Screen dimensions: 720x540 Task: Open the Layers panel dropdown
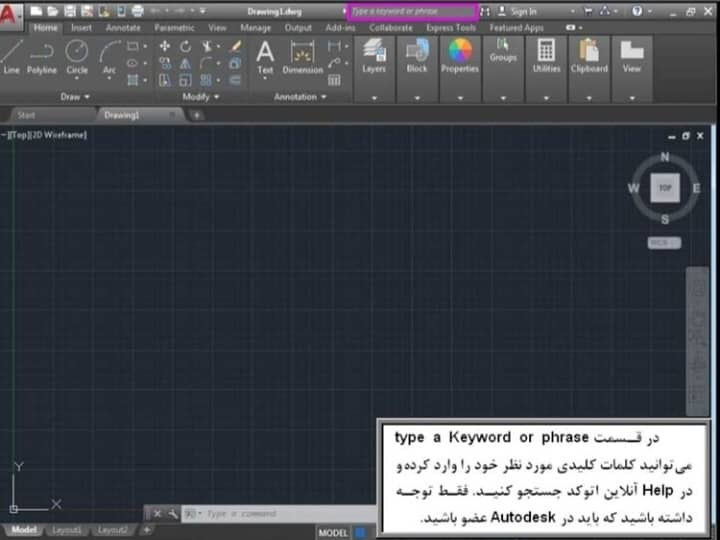click(x=374, y=98)
